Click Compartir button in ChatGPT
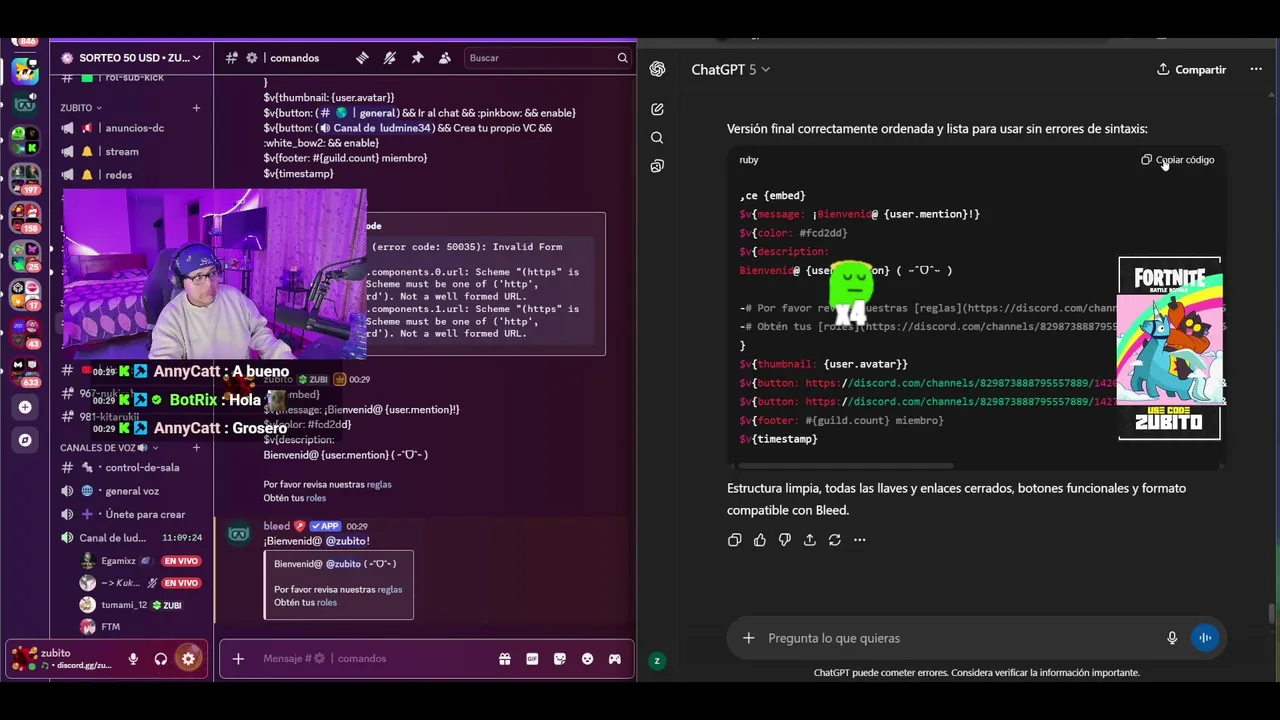This screenshot has height=720, width=1280. [x=1191, y=69]
